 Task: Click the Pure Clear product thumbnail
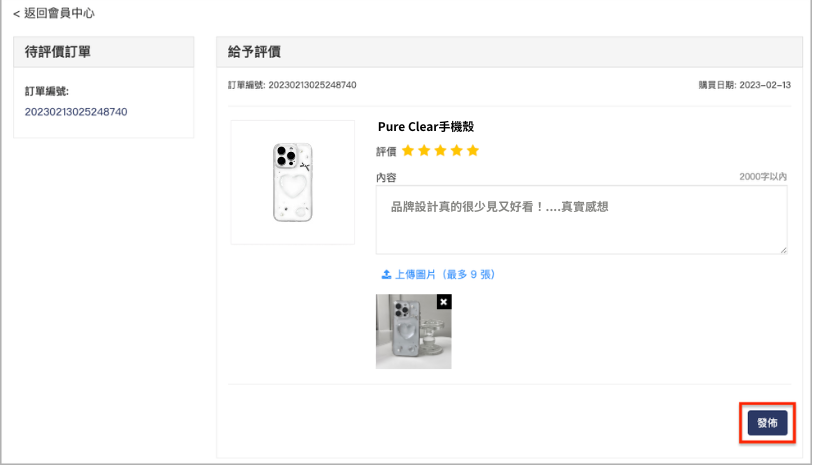(292, 182)
